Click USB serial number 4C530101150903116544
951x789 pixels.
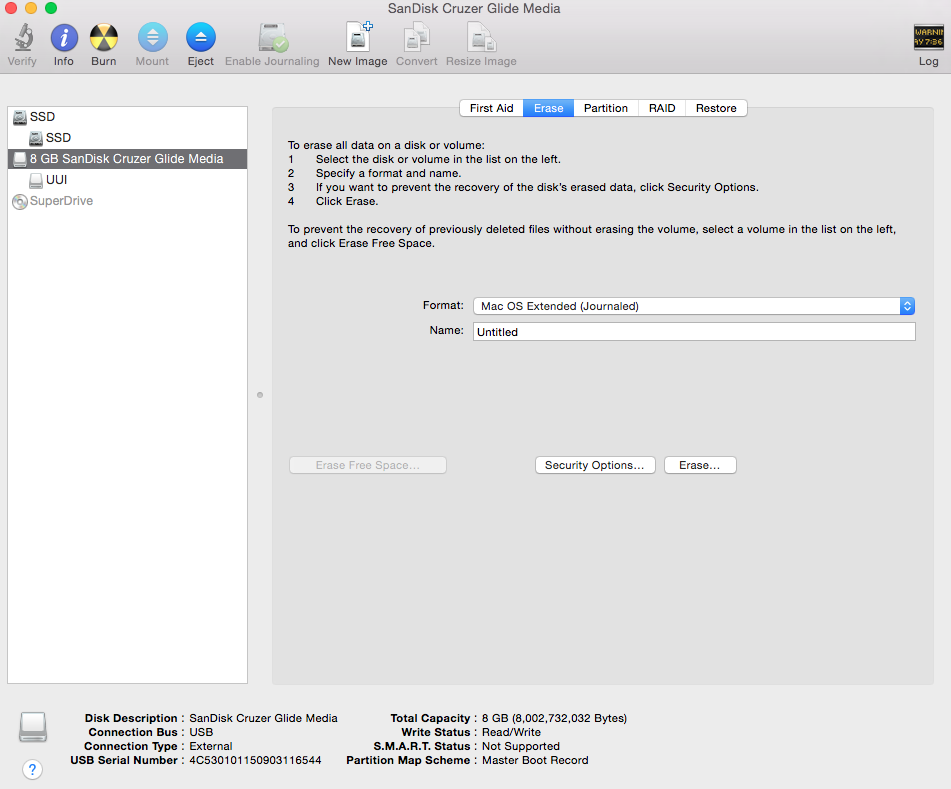click(255, 760)
